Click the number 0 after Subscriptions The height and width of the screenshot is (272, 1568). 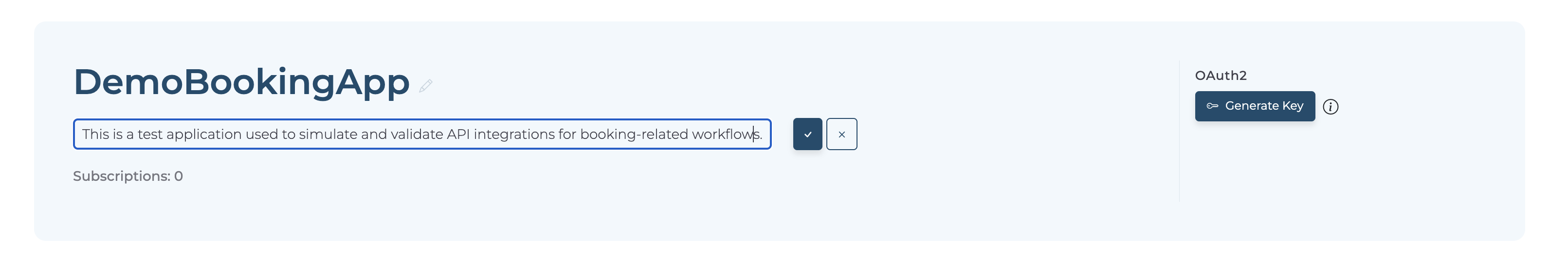coord(178,176)
